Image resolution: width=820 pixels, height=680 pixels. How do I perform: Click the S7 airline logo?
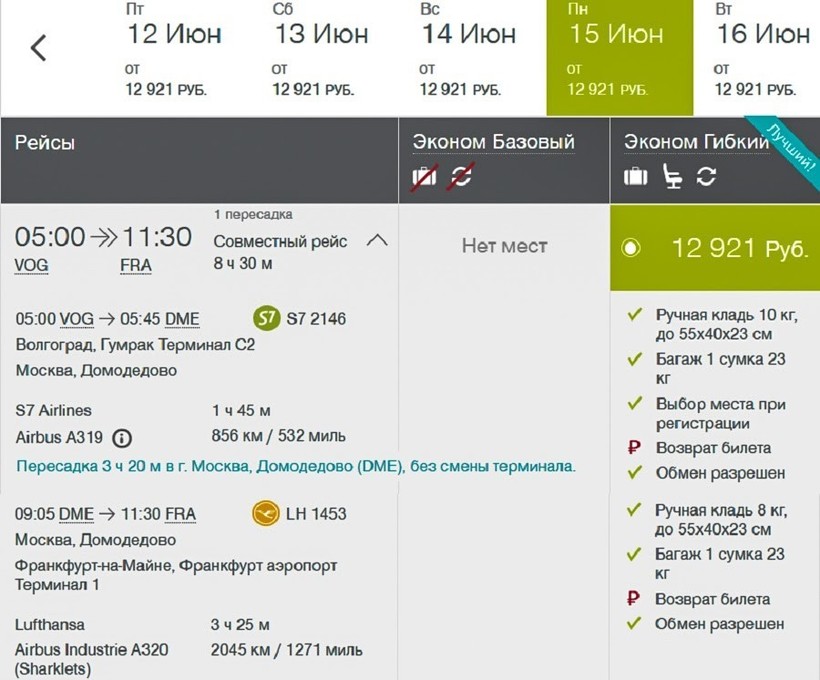click(266, 319)
